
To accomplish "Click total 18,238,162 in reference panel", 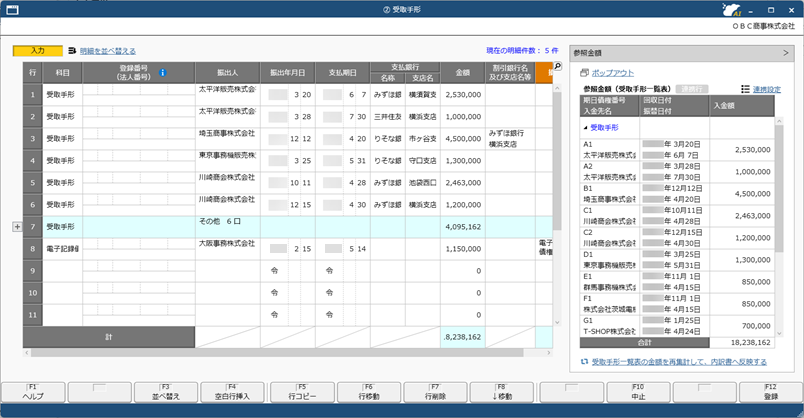I will tap(751, 343).
